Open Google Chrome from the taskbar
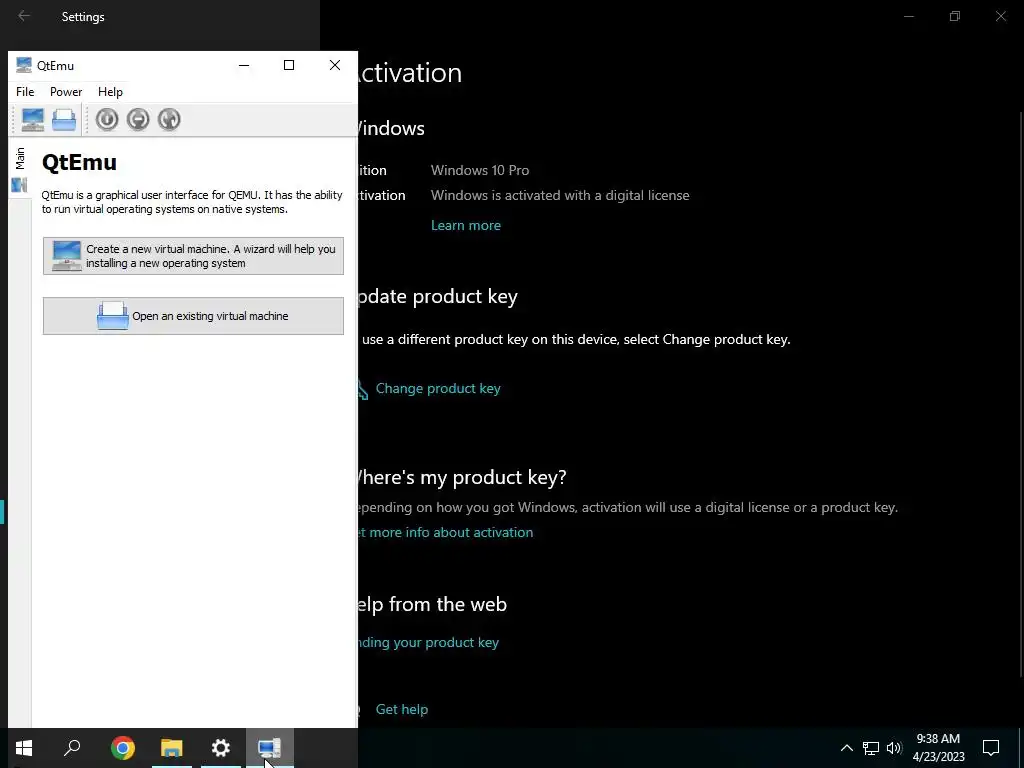This screenshot has width=1024, height=768. [123, 748]
